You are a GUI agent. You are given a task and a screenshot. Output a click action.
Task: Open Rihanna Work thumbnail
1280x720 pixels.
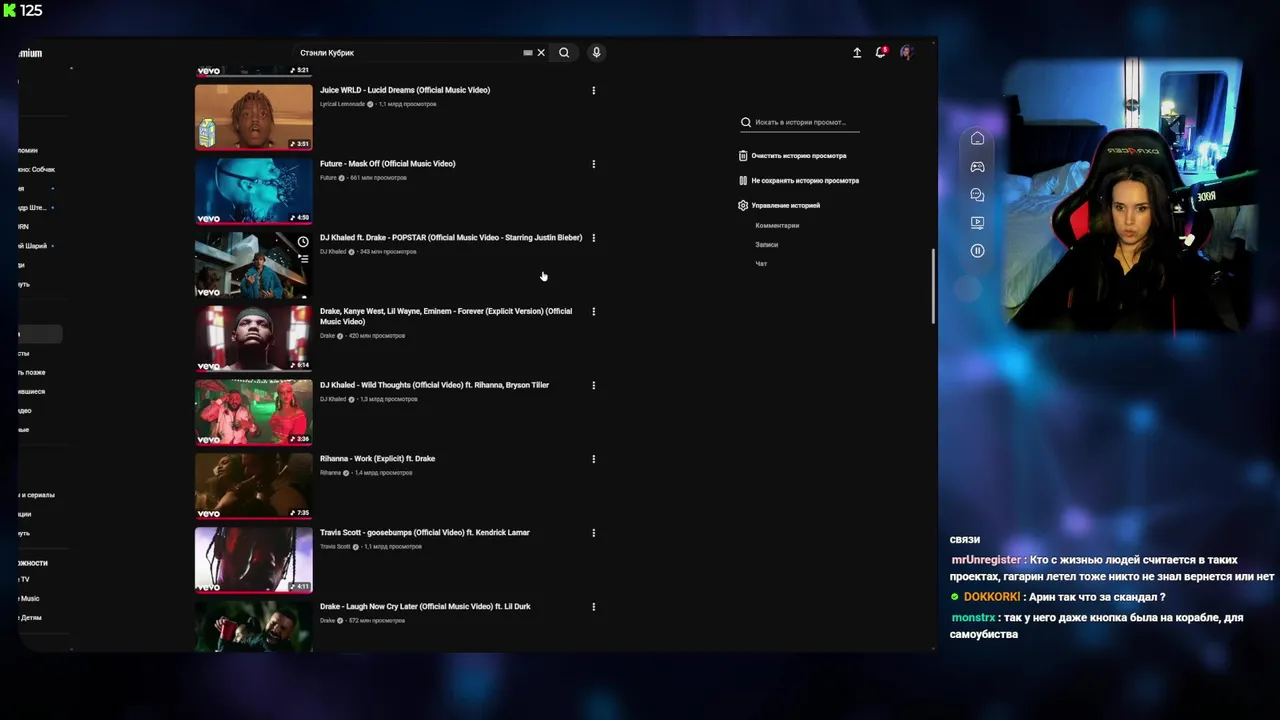(254, 486)
